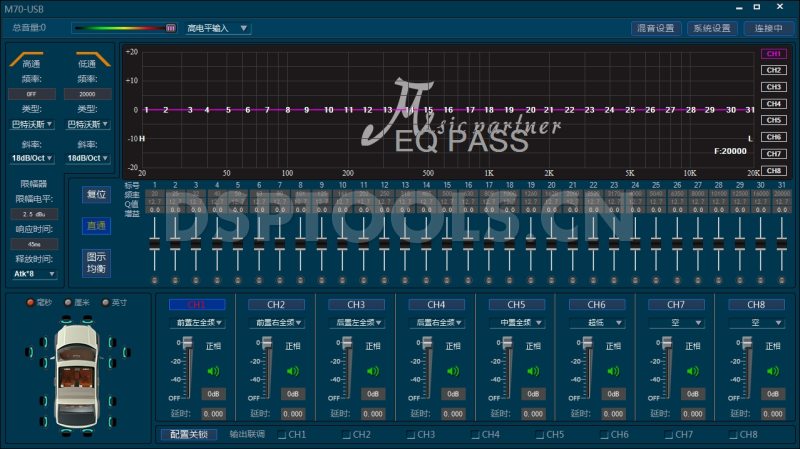800x449 pixels.
Task: Toggle the CH6 正相 phase label
Action: click(613, 346)
